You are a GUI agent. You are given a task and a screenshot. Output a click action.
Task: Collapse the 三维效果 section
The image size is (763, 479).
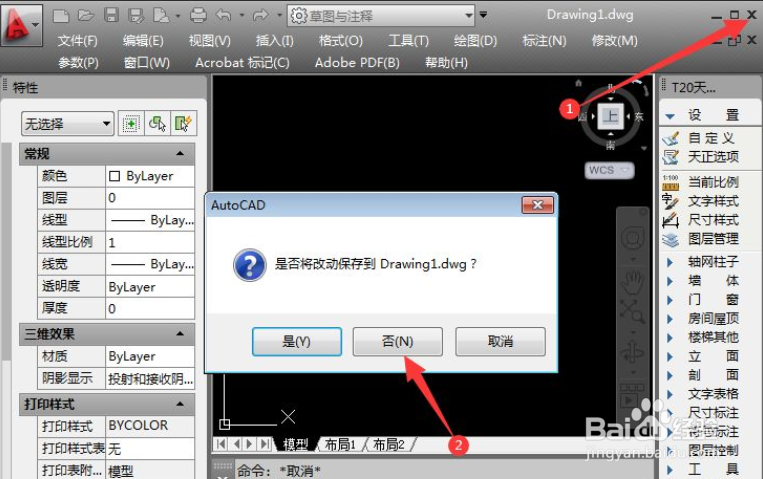[x=180, y=334]
